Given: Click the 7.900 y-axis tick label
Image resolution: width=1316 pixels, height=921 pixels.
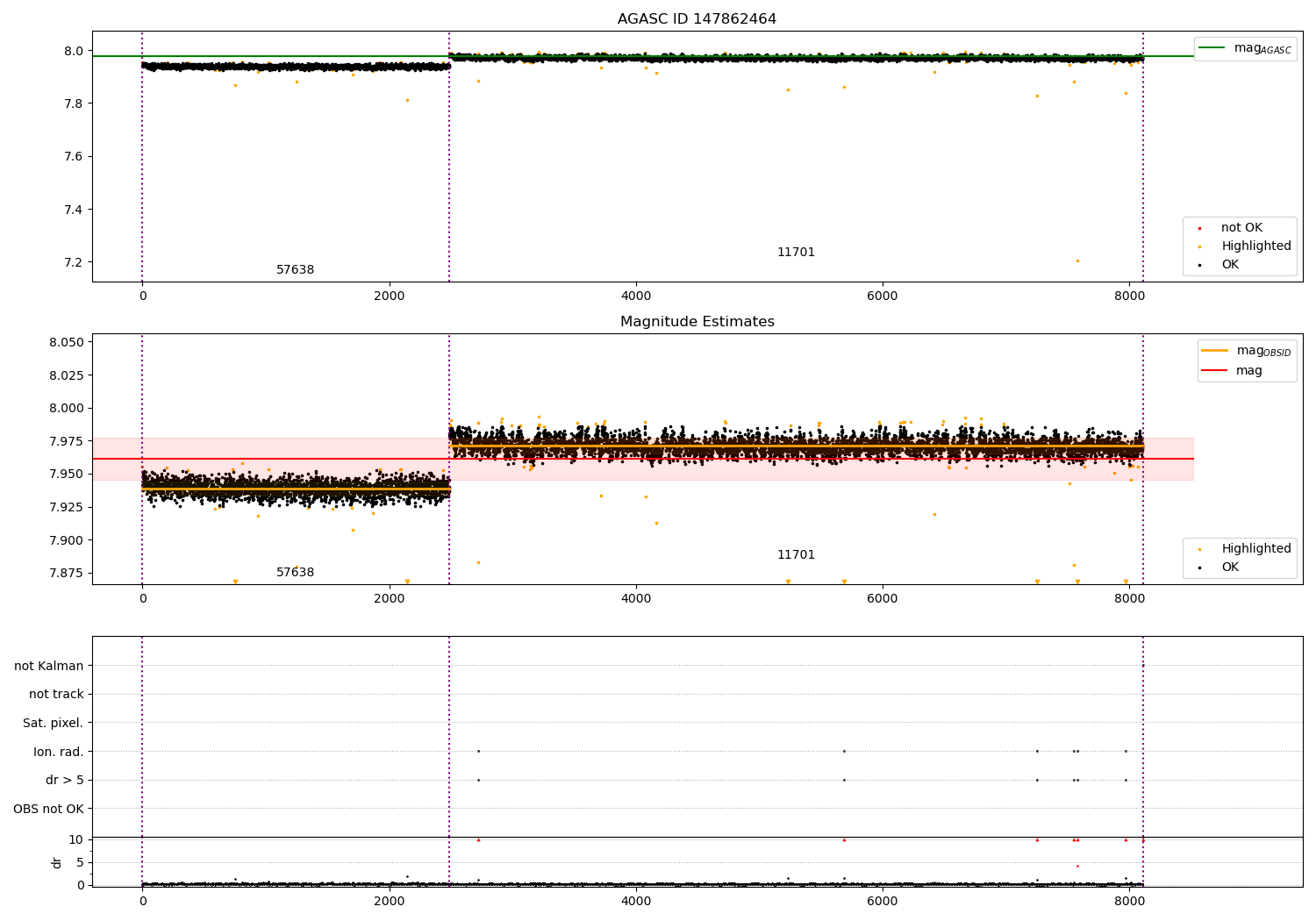Looking at the screenshot, I should [68, 541].
